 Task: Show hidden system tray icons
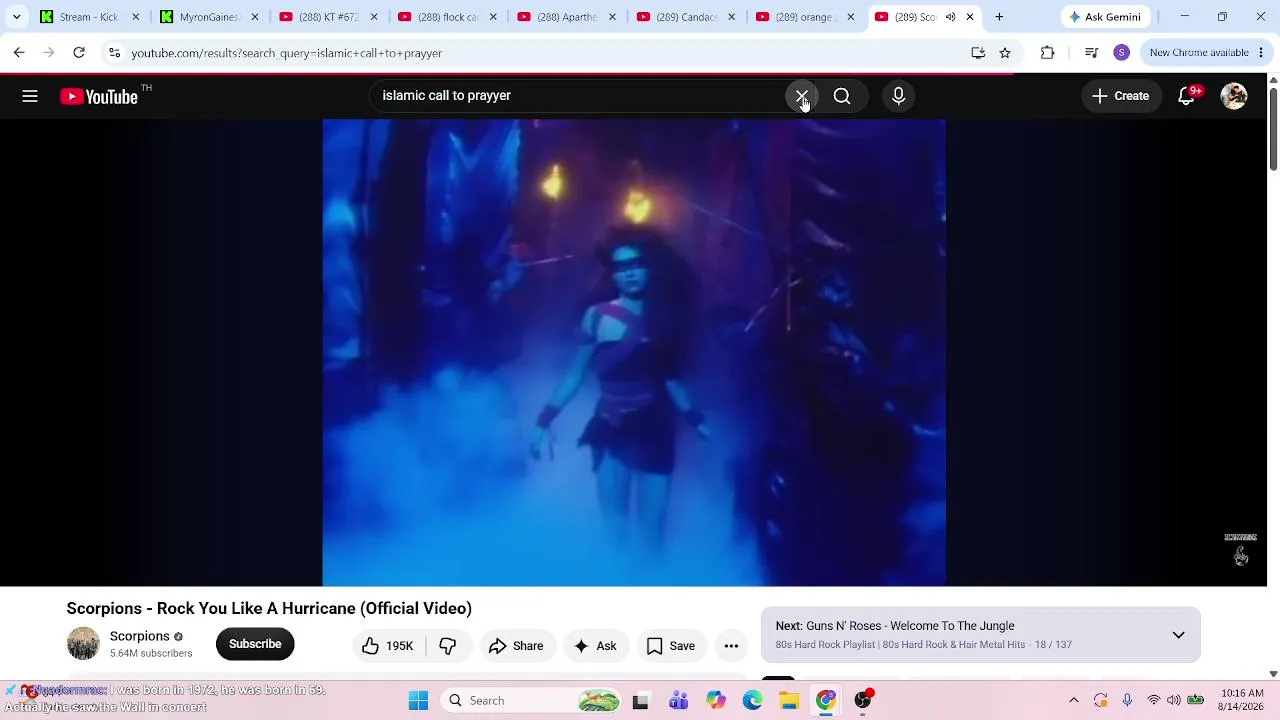pos(1074,701)
